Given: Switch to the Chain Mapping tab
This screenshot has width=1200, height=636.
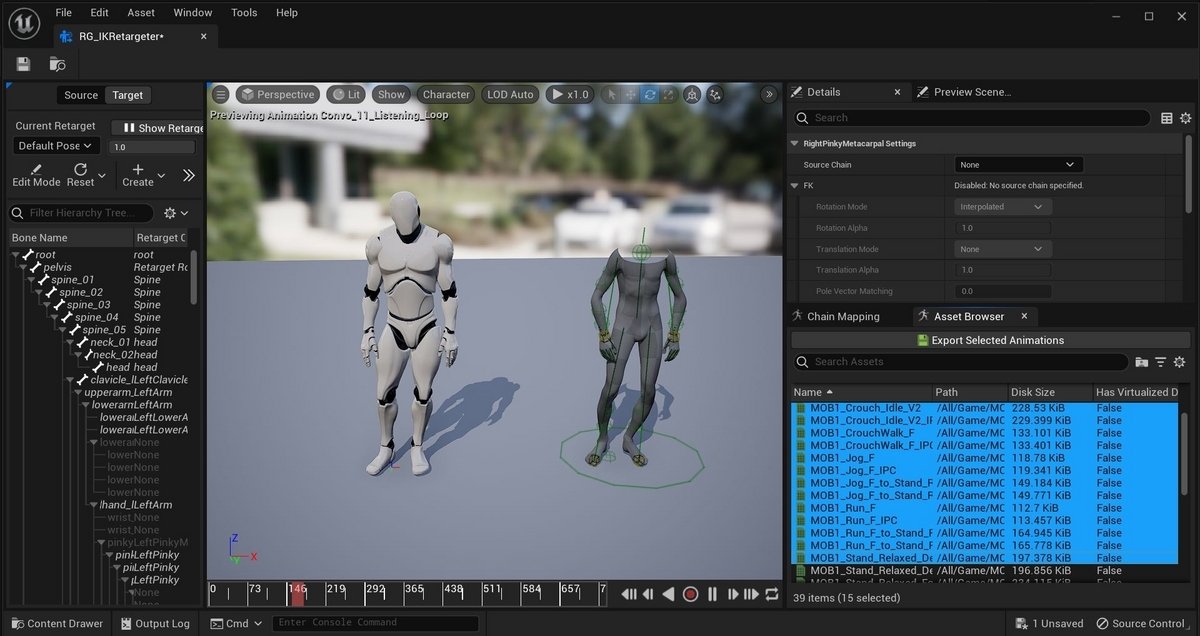Looking at the screenshot, I should tap(843, 316).
